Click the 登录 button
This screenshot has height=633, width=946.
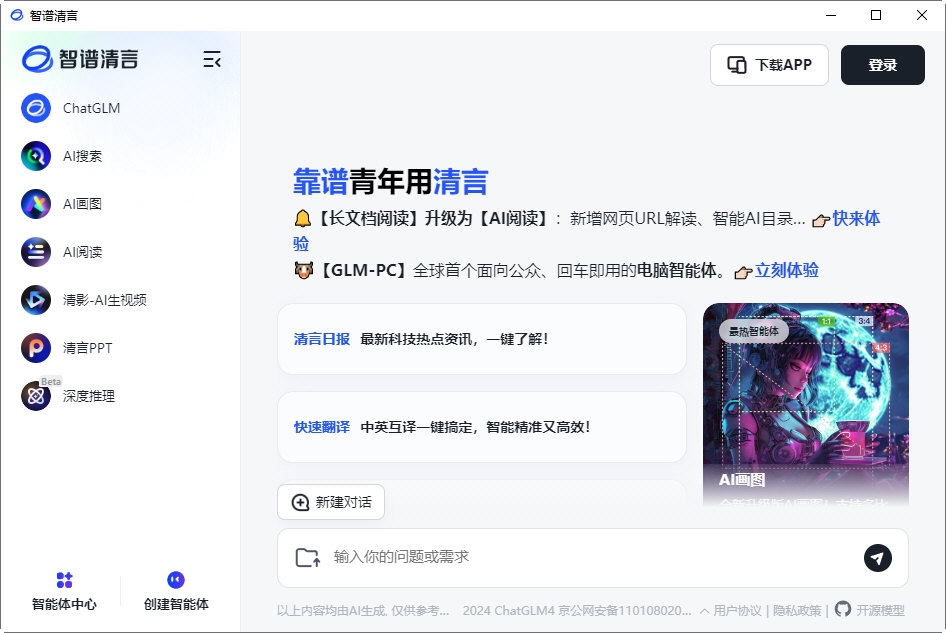coord(883,65)
